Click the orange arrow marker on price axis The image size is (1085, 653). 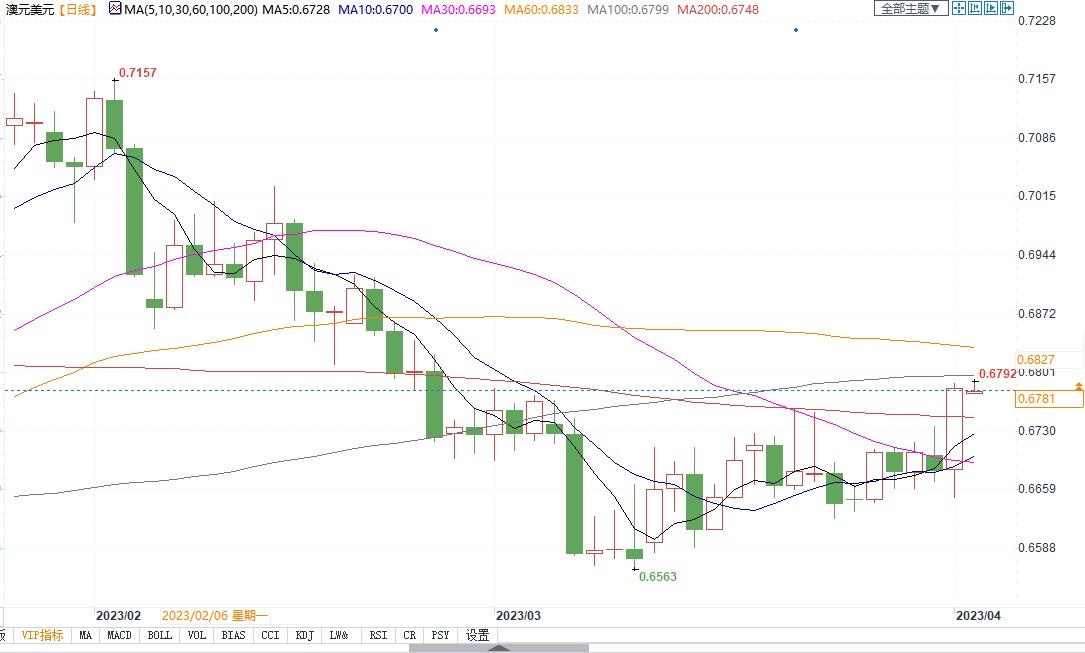coord(1078,385)
